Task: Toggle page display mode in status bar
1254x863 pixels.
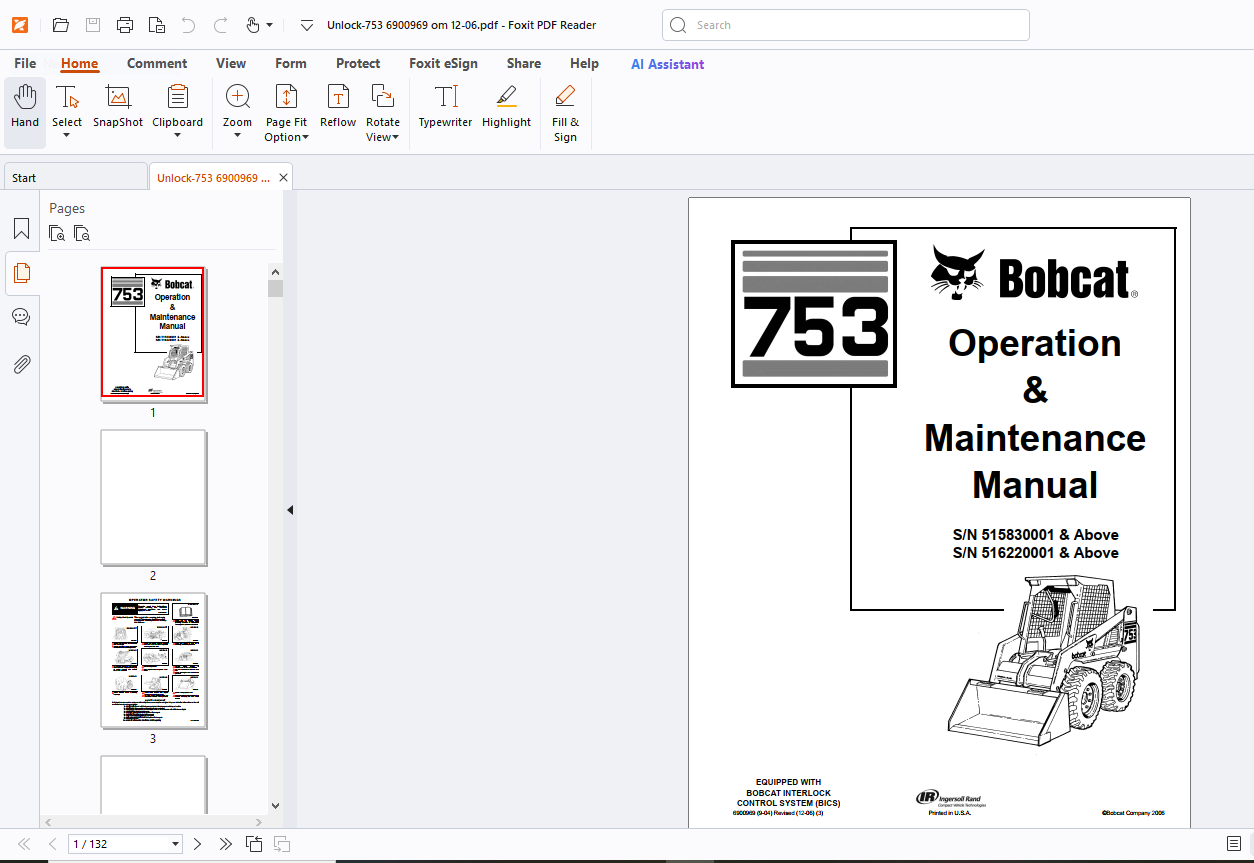Action: (1234, 844)
